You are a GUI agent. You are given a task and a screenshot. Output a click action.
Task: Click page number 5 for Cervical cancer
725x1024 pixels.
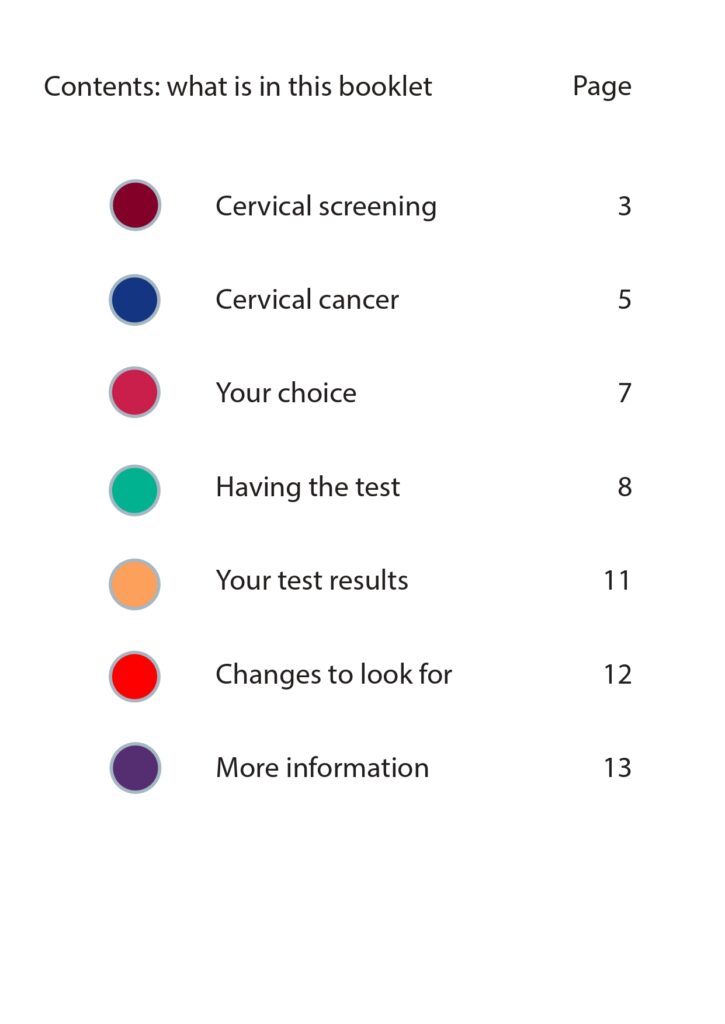pyautogui.click(x=624, y=300)
